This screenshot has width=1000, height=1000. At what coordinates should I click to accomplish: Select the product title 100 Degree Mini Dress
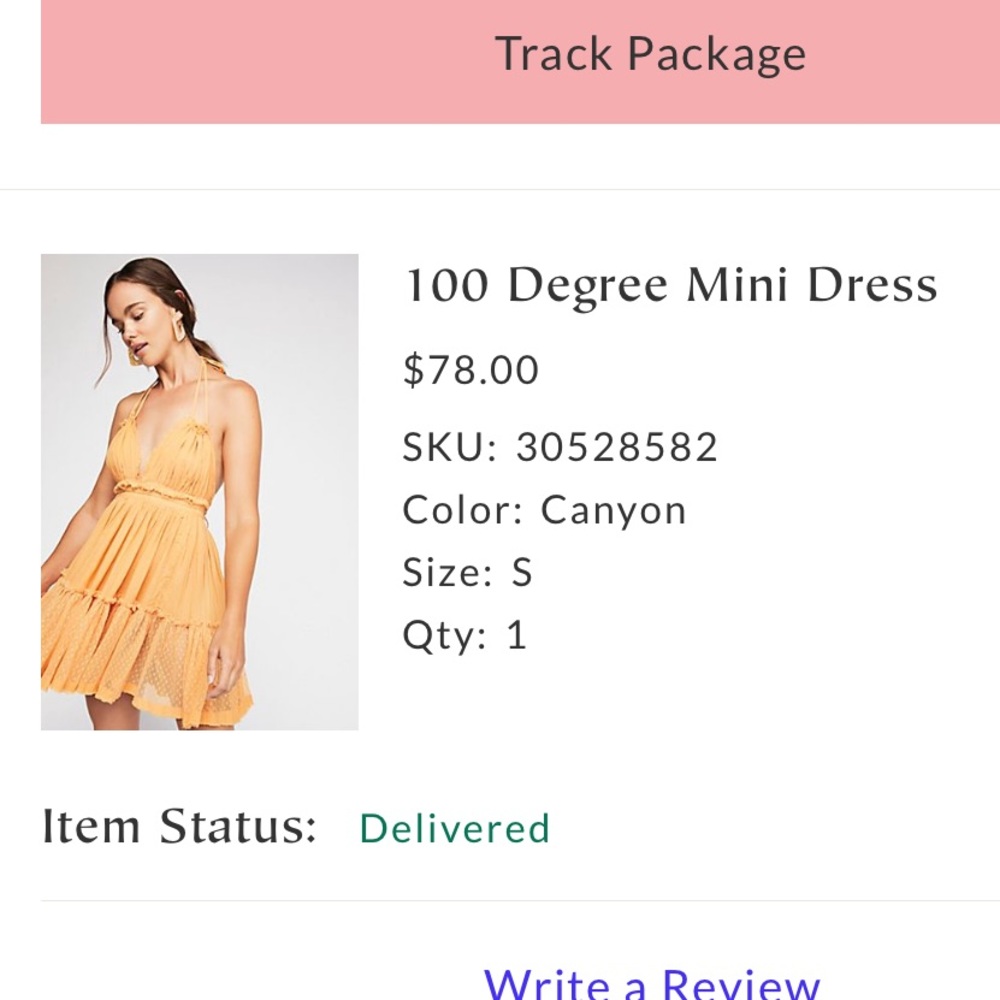point(669,284)
